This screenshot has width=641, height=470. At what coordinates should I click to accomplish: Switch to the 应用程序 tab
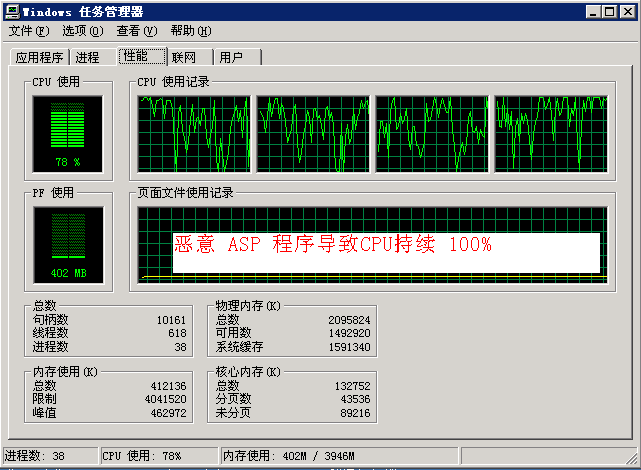pyautogui.click(x=39, y=58)
